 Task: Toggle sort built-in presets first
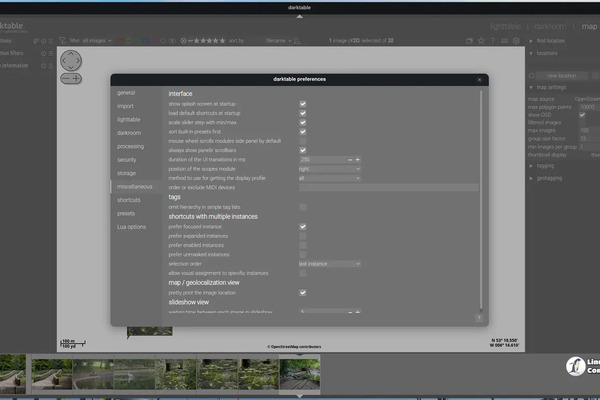click(303, 132)
